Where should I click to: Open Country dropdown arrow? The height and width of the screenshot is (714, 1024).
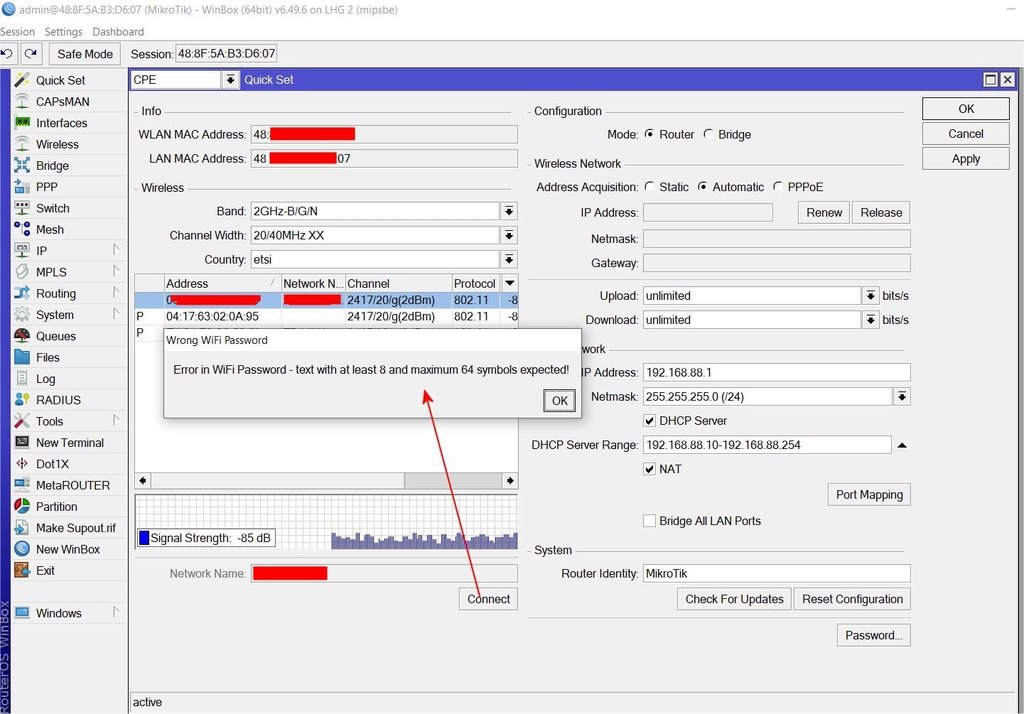click(509, 259)
